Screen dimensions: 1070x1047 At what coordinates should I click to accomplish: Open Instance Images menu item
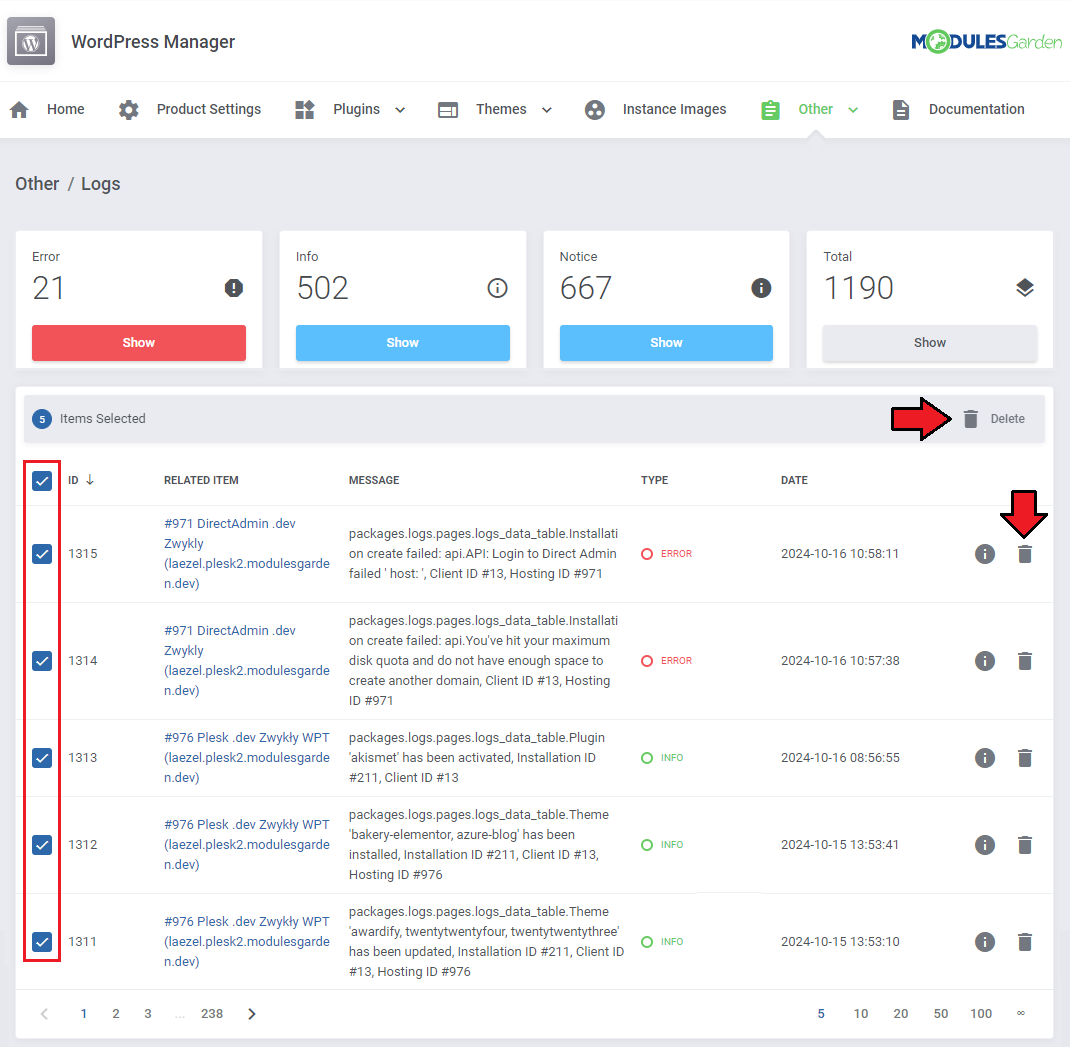(674, 109)
